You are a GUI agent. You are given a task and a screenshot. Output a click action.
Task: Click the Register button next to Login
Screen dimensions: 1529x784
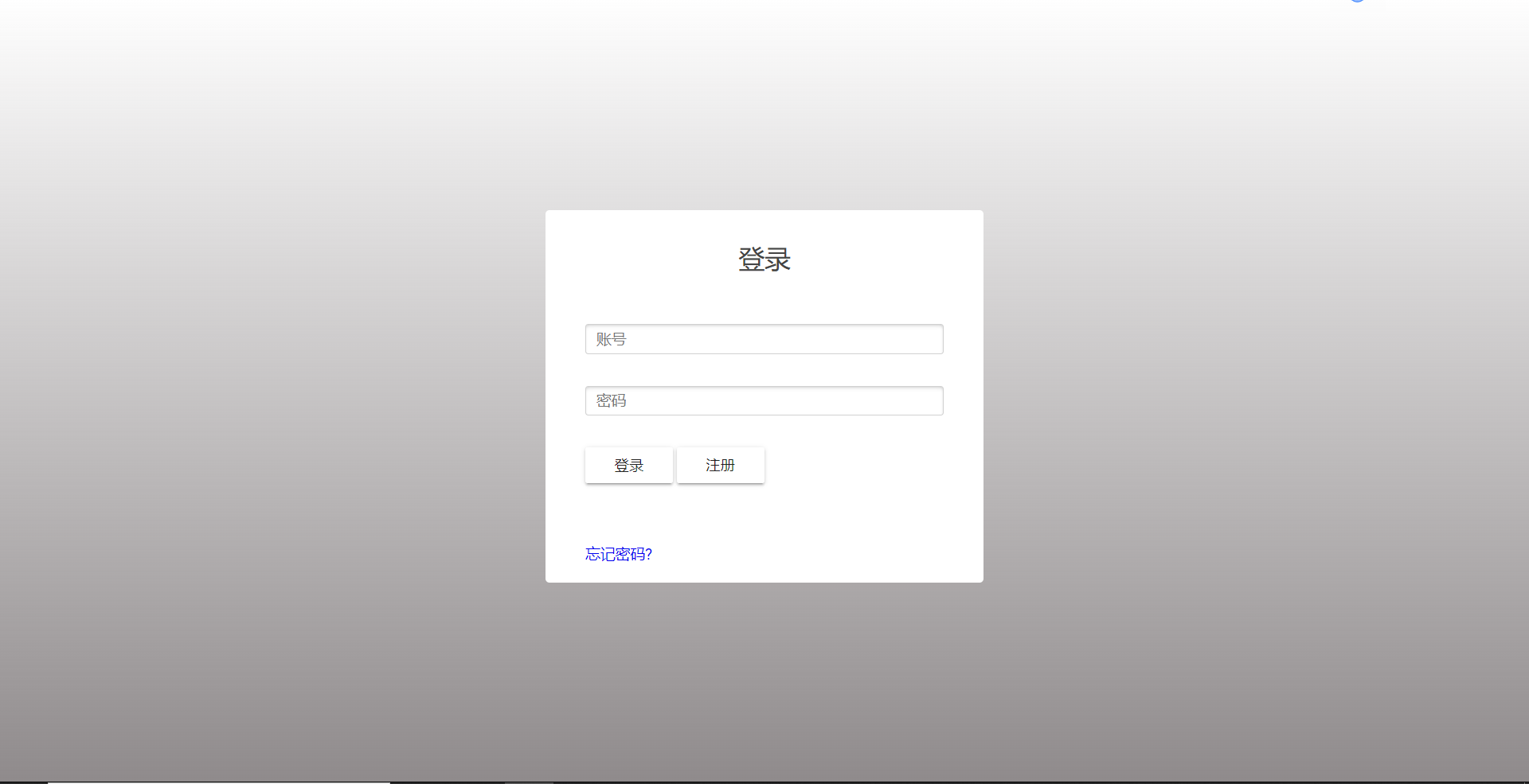pyautogui.click(x=719, y=465)
